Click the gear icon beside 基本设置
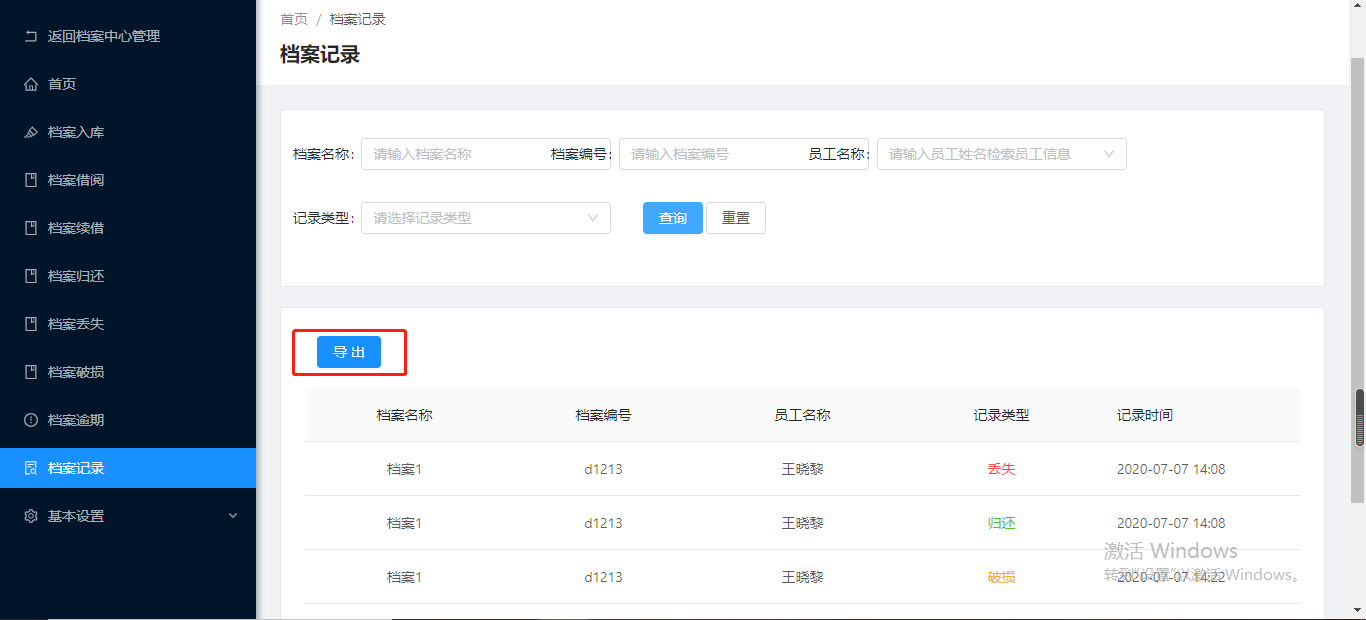The image size is (1366, 620). 31,516
